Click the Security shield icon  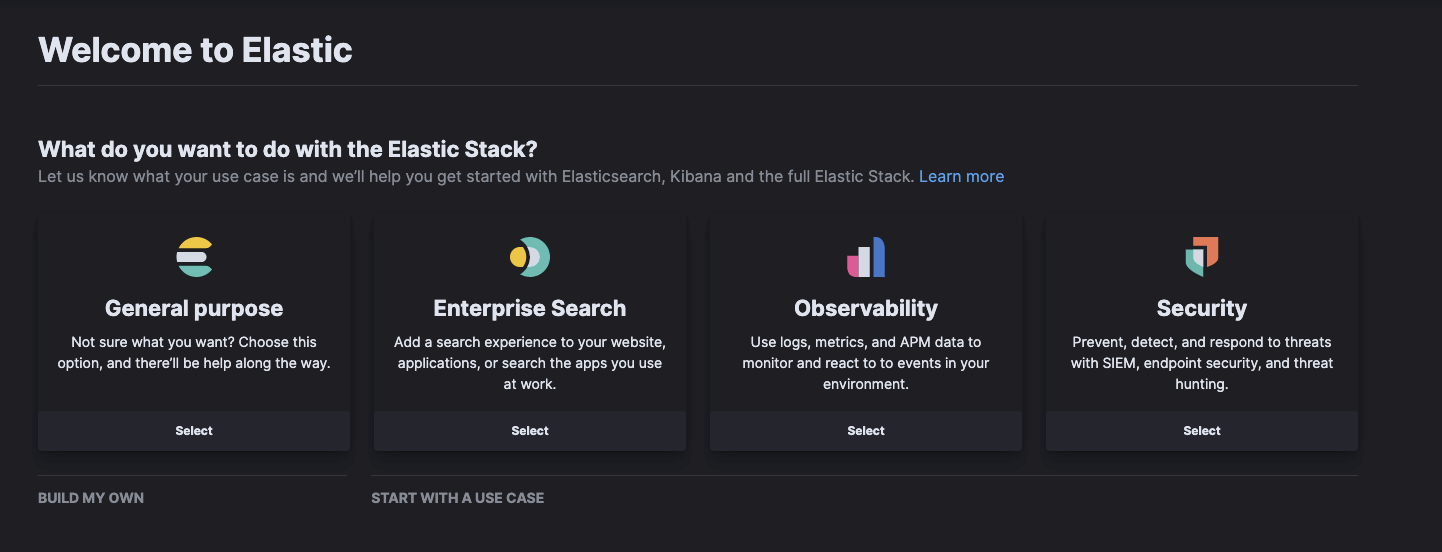1202,257
